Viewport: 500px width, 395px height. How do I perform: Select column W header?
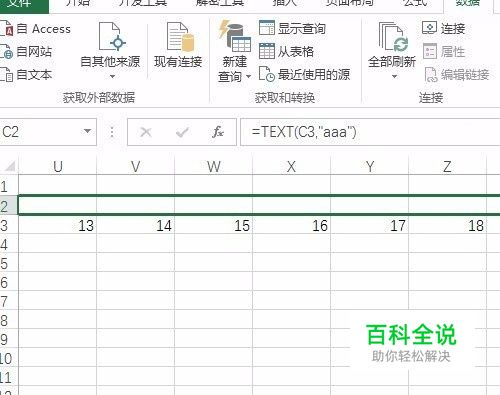pyautogui.click(x=214, y=166)
